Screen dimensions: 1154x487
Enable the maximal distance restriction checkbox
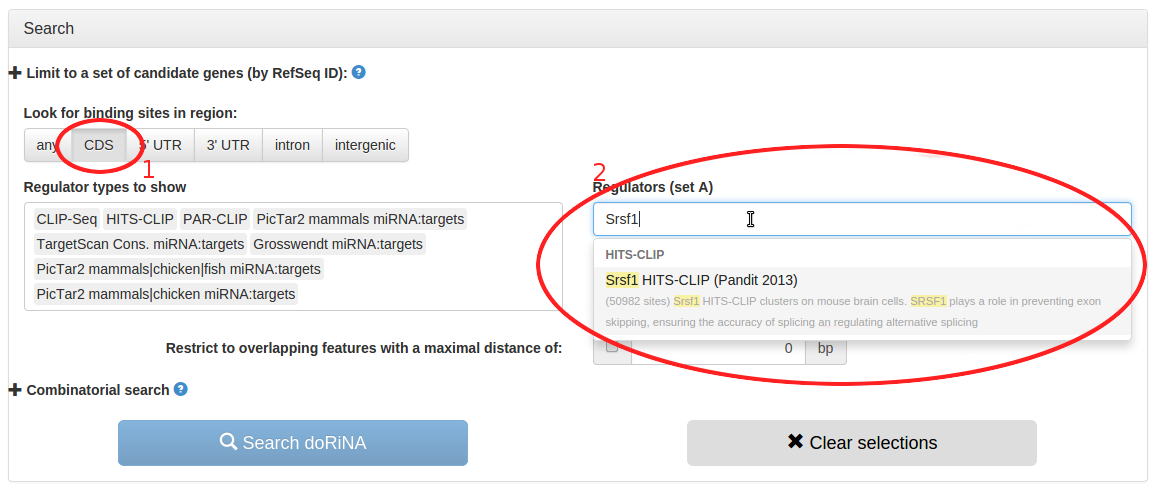click(x=612, y=348)
